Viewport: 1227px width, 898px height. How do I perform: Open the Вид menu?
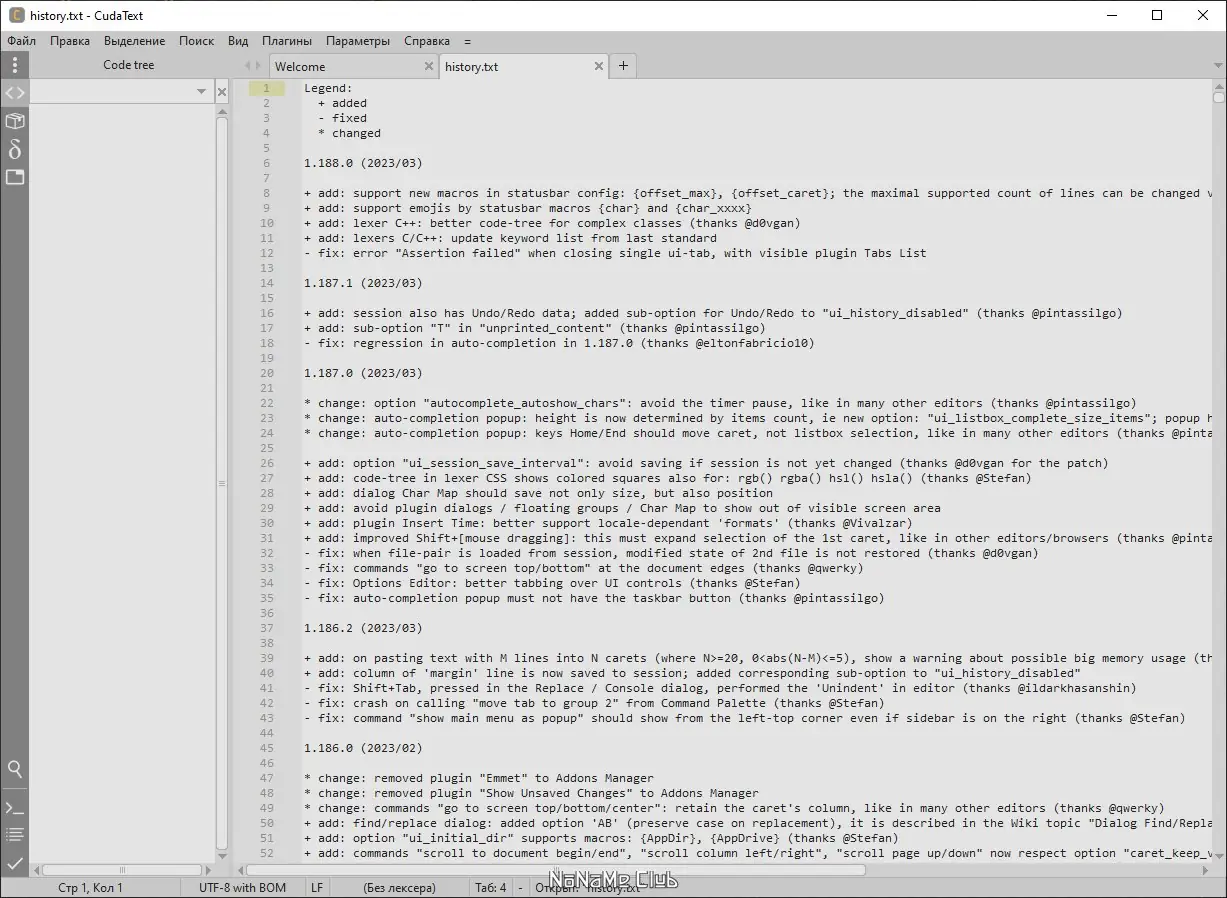(x=238, y=41)
